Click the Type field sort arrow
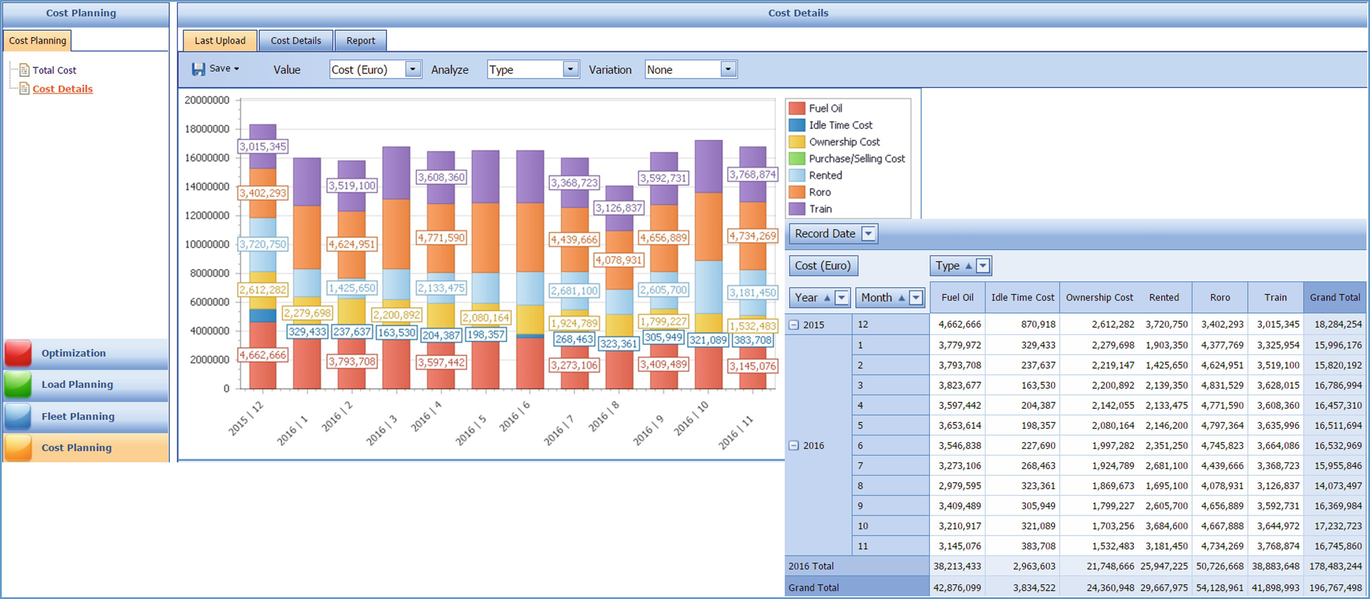This screenshot has width=1370, height=599. click(x=969, y=266)
